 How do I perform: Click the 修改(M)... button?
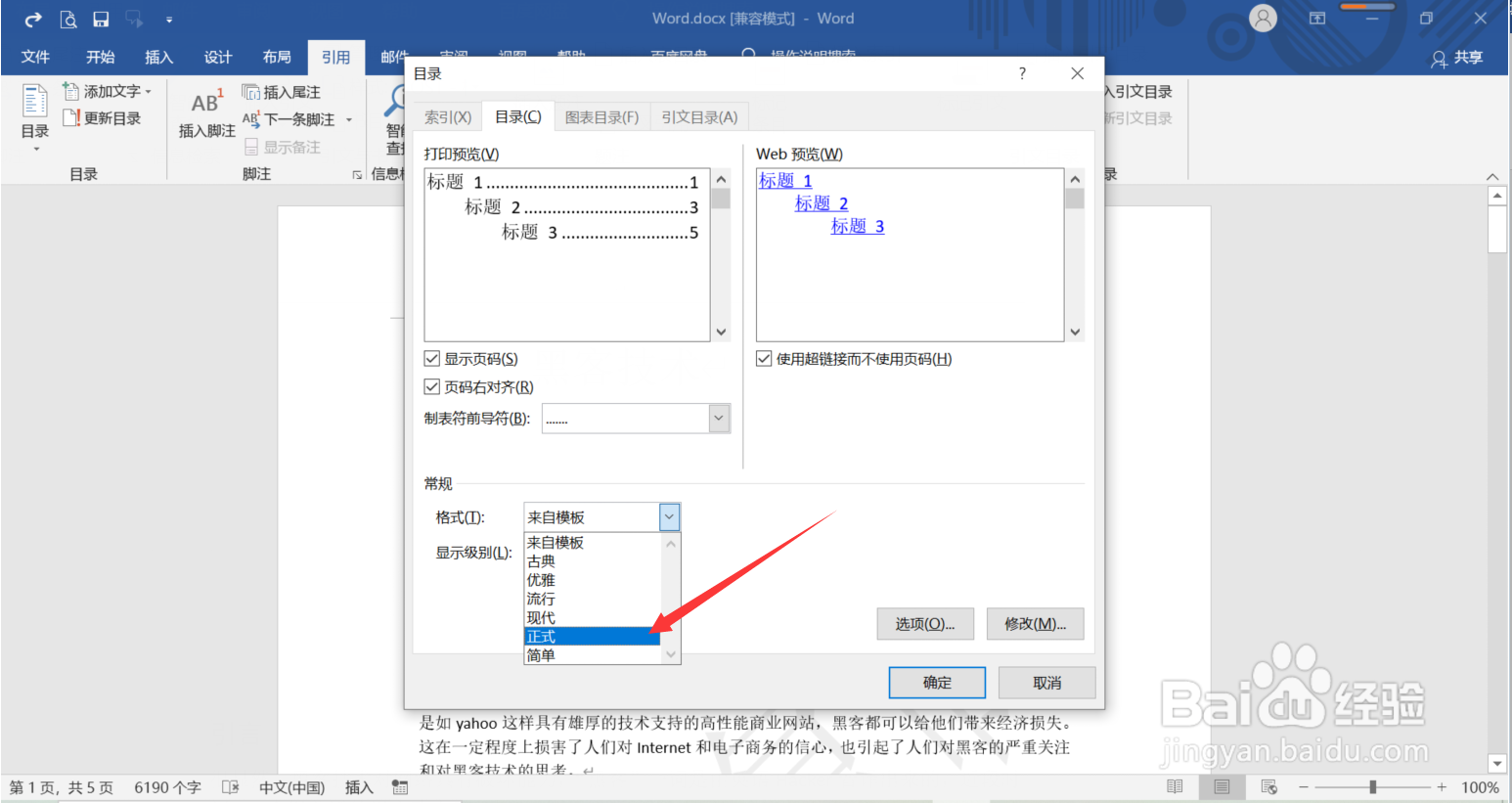1035,624
